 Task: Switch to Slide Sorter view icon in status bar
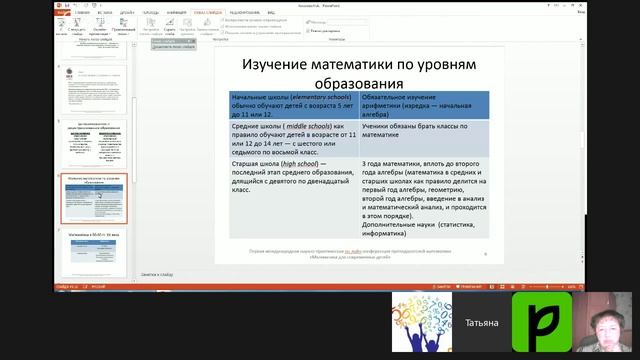click(502, 287)
